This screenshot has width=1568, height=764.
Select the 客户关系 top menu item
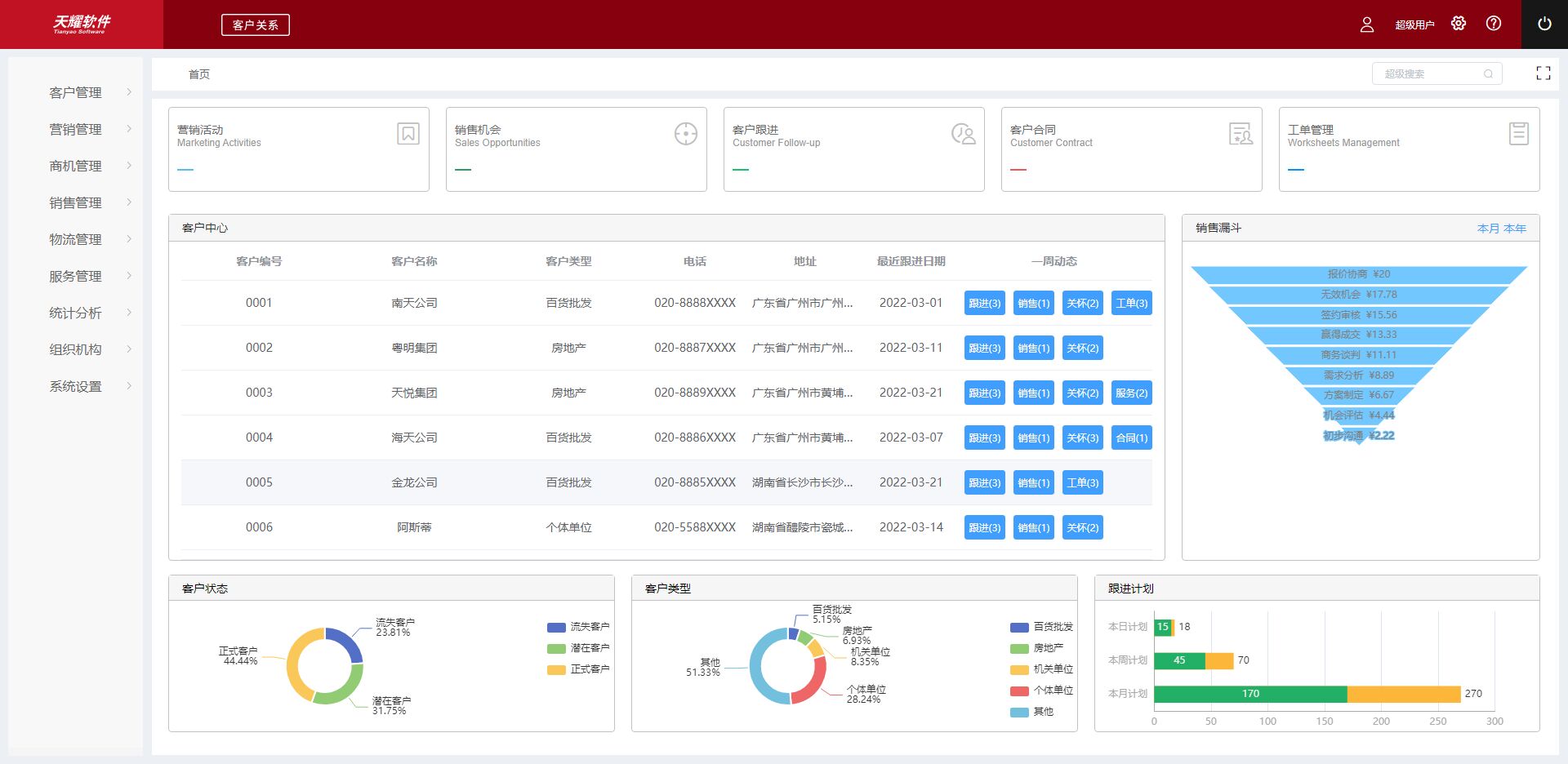coord(256,25)
